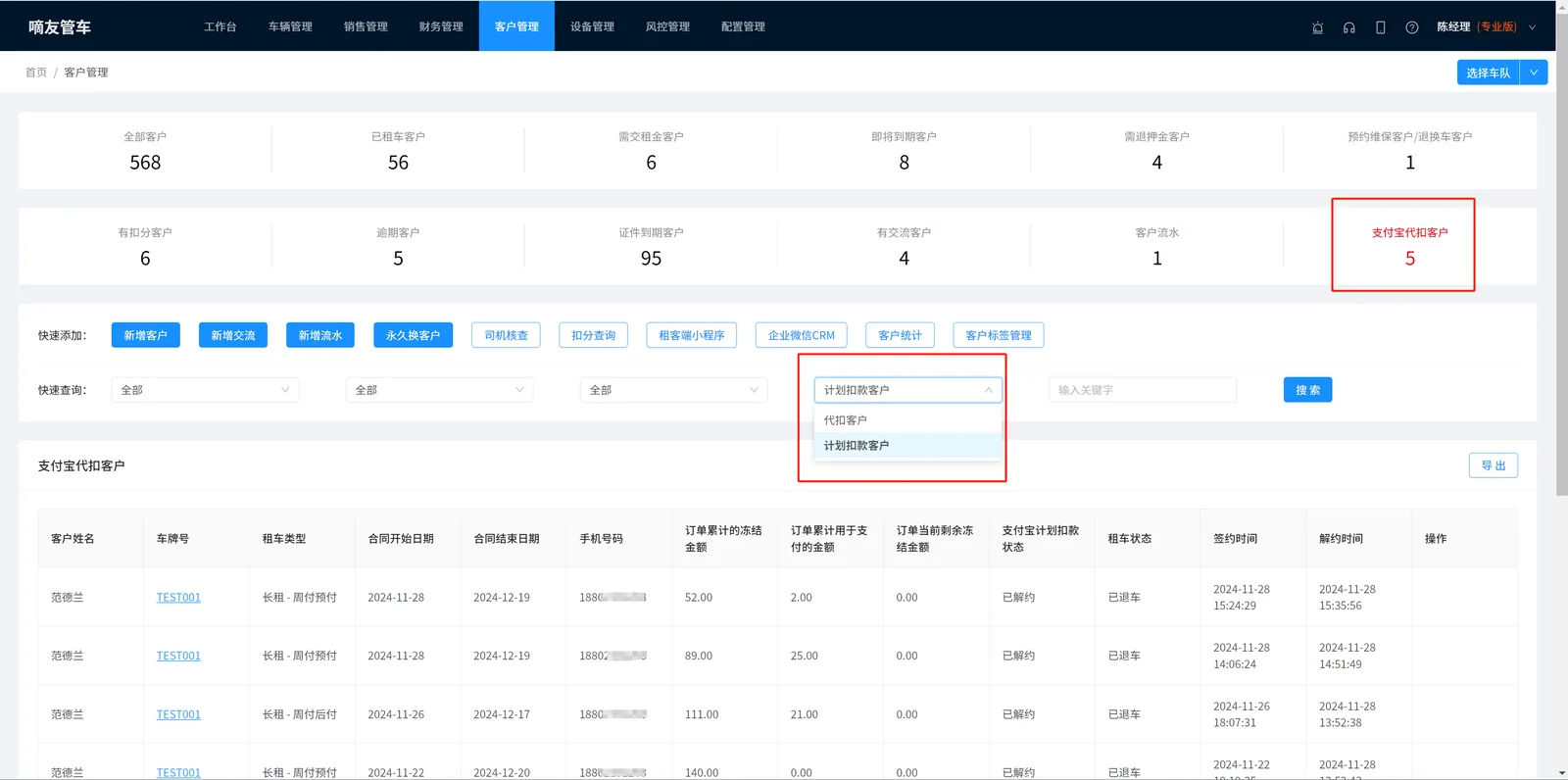
Task: Open the help question mark icon
Action: (x=1411, y=27)
